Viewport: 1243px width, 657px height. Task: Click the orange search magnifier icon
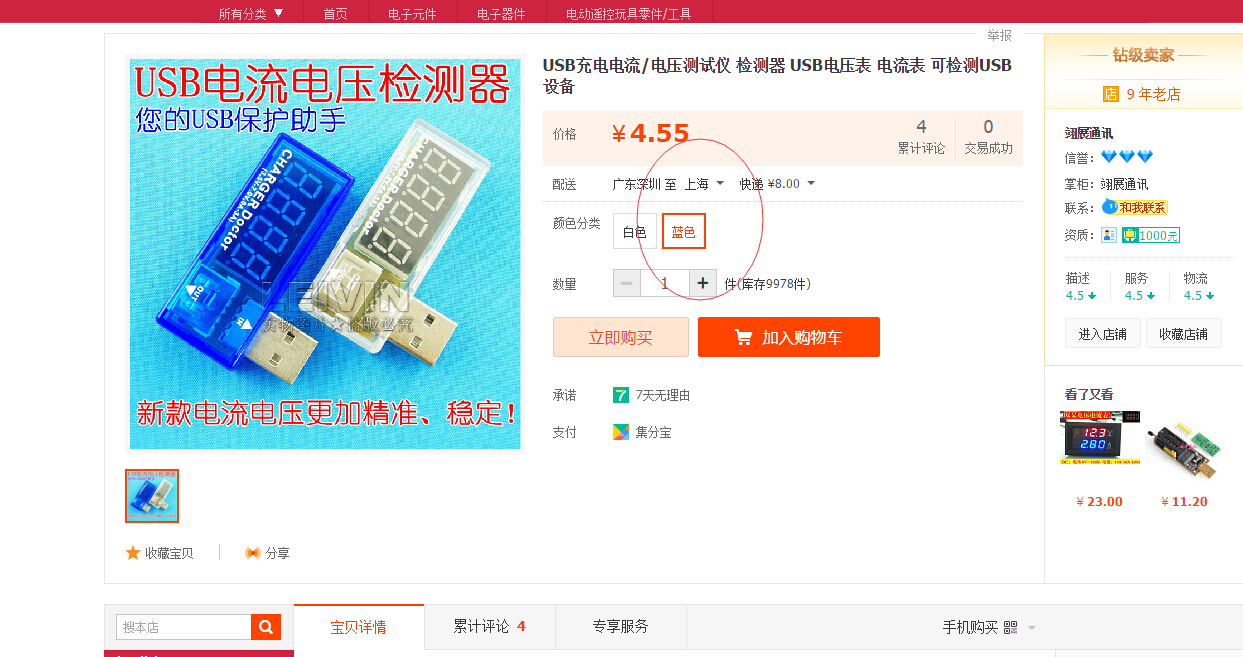(x=266, y=627)
